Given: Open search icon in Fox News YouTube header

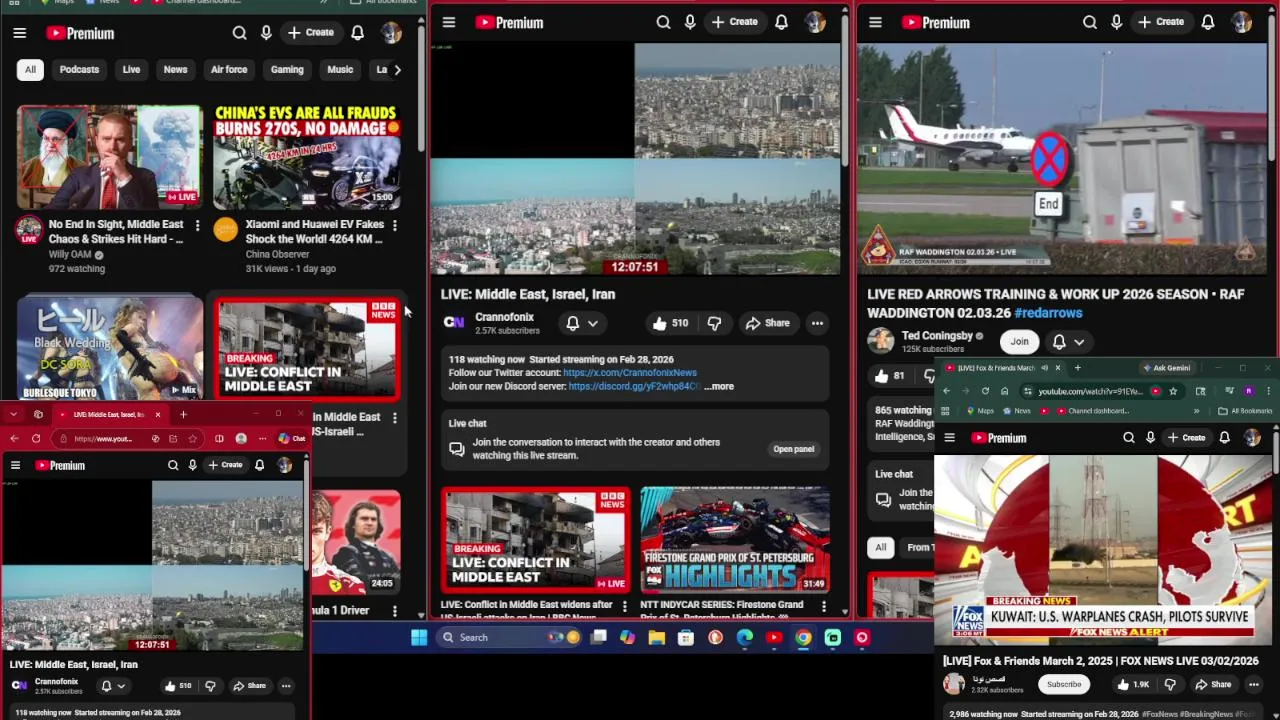Looking at the screenshot, I should (x=1128, y=437).
